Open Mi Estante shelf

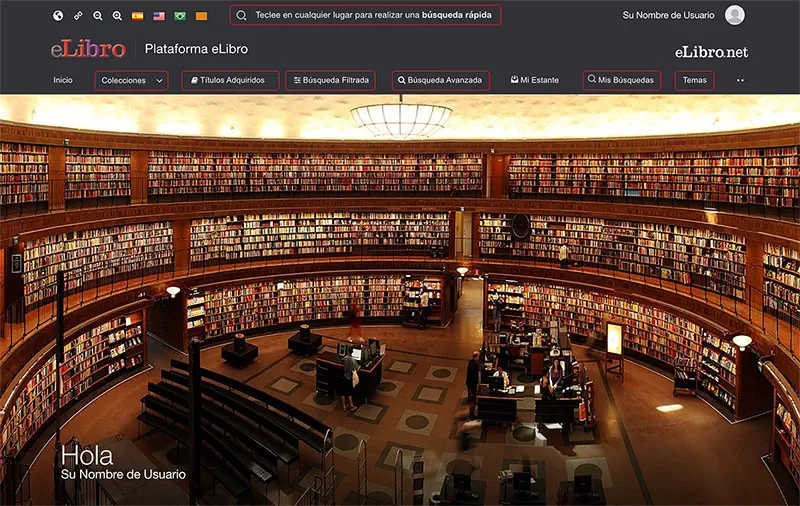pos(534,80)
